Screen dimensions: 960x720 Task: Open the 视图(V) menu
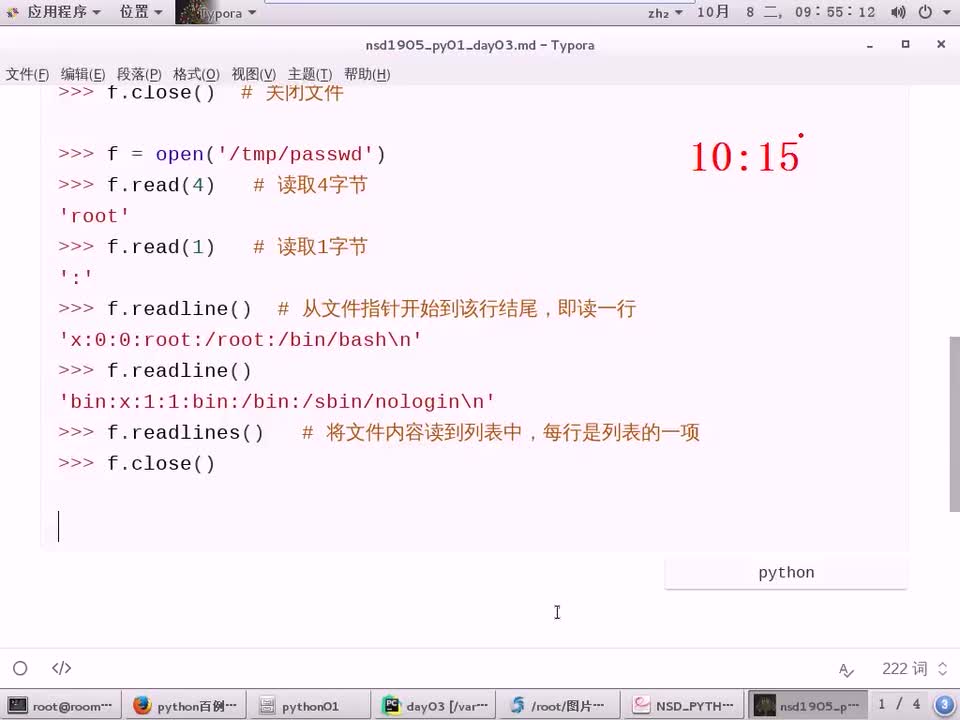click(x=253, y=74)
